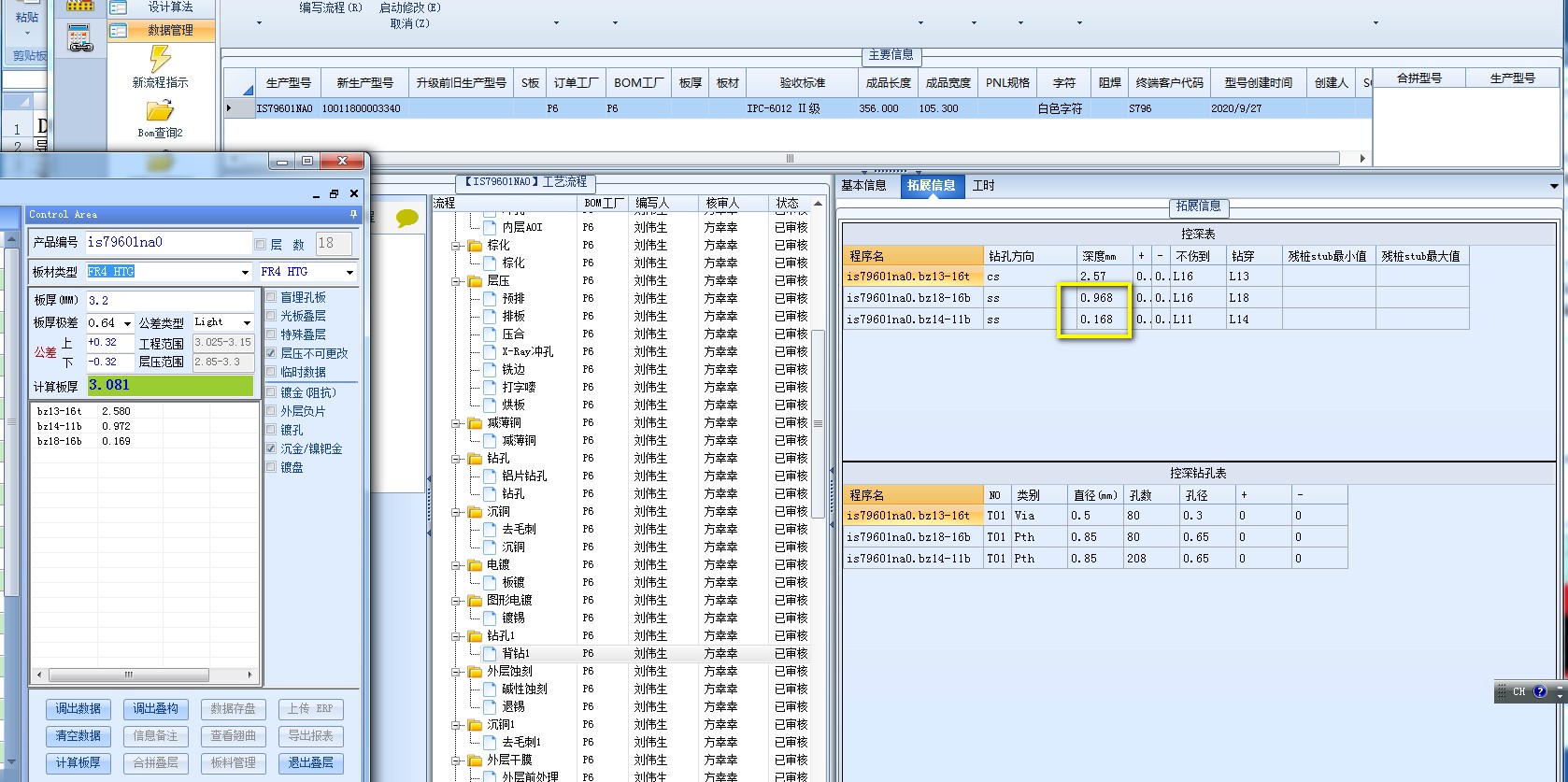The width and height of the screenshot is (1568, 782).
Task: Enable the 镀盘 checkbox
Action: (271, 467)
